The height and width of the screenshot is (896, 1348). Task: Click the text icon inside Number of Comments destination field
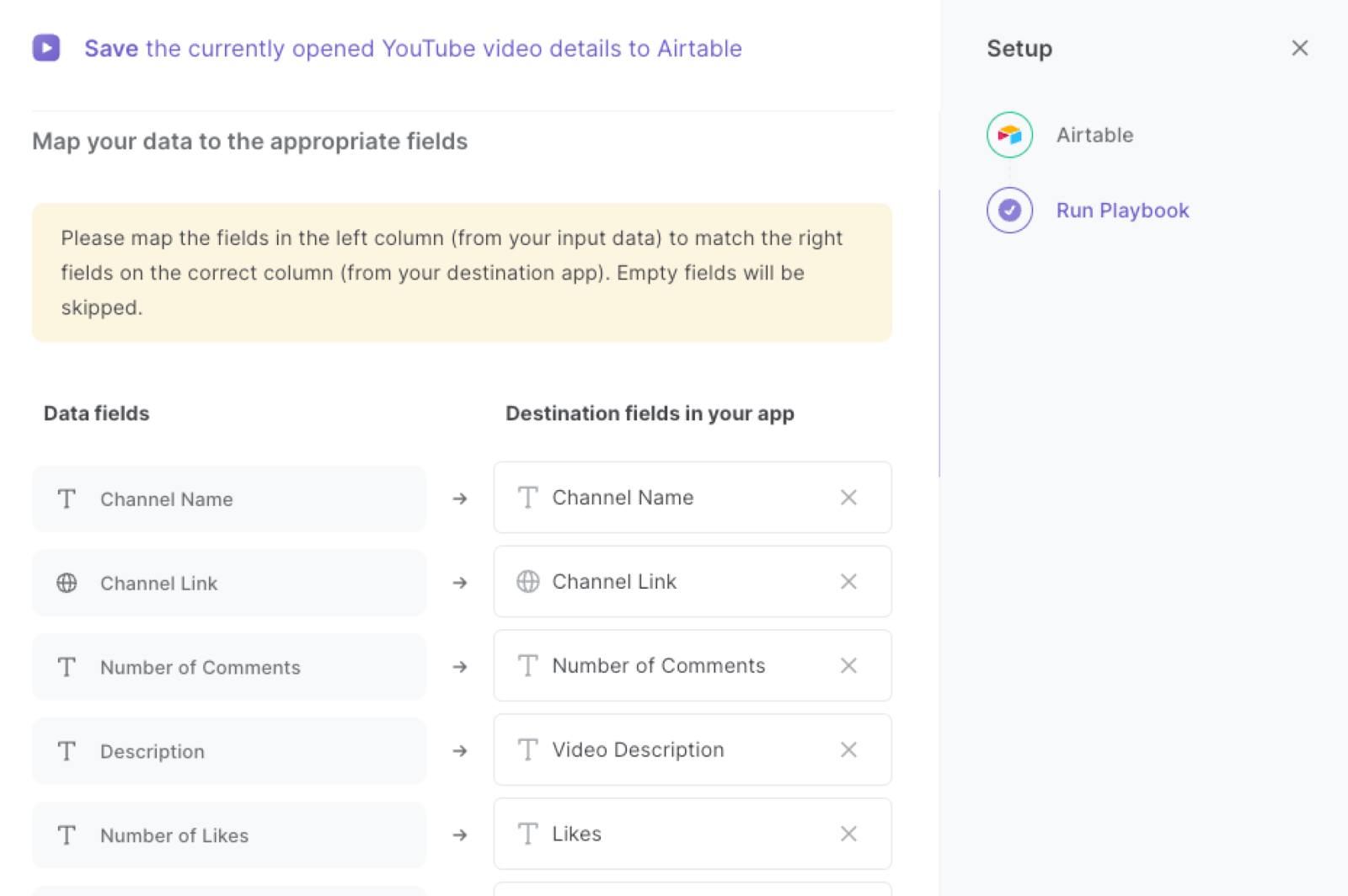527,665
